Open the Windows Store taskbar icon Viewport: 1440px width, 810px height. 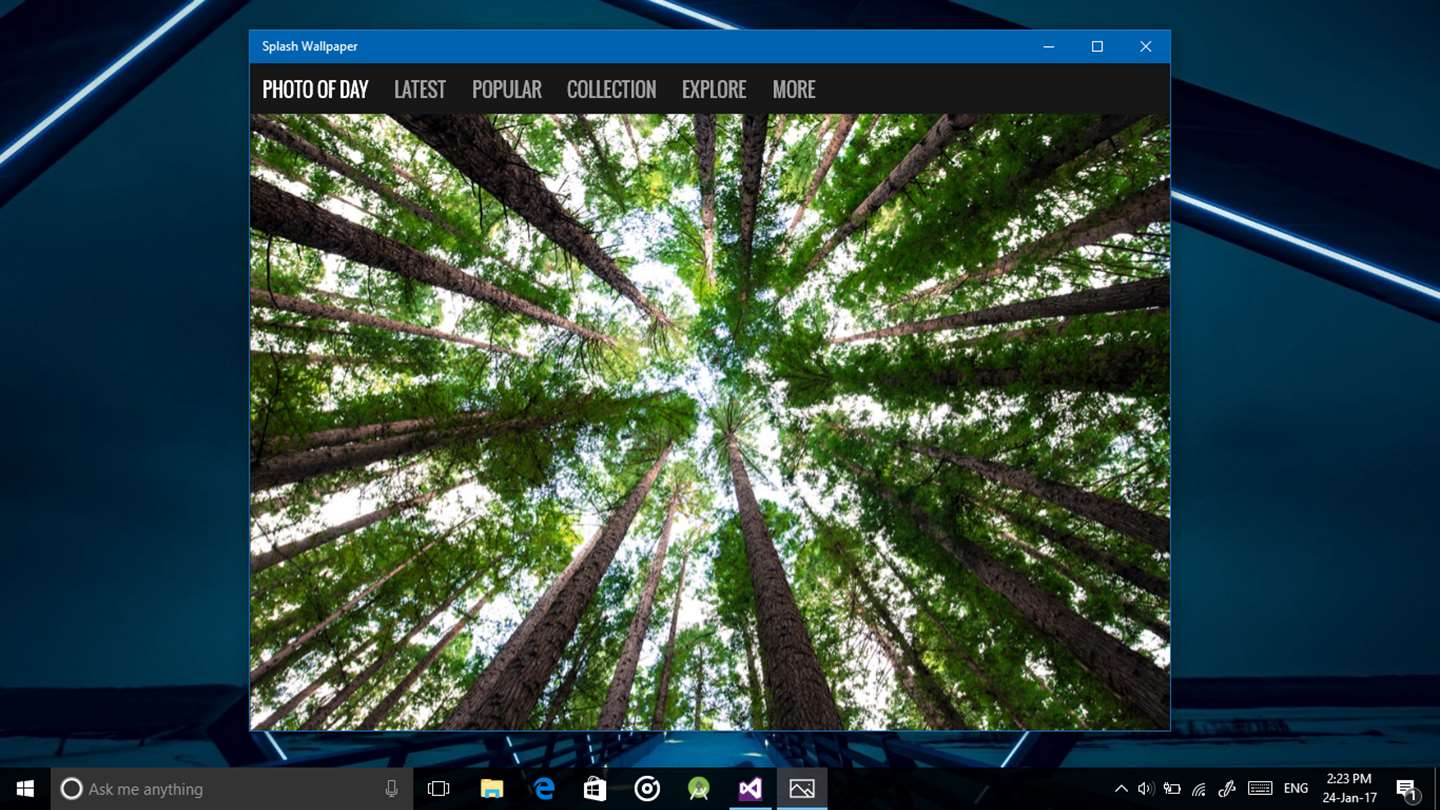click(x=595, y=789)
